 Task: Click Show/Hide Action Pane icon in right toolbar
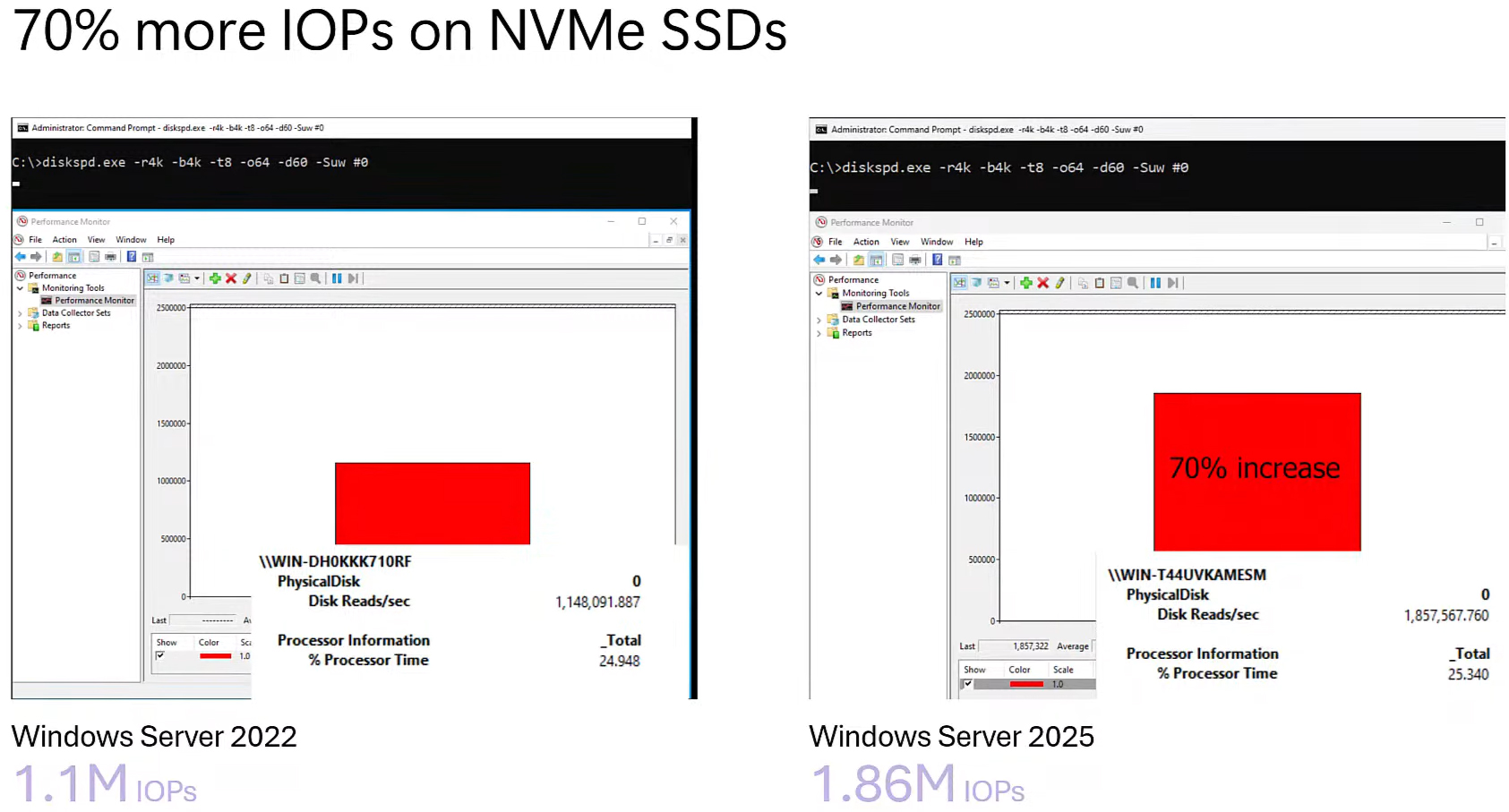click(955, 260)
